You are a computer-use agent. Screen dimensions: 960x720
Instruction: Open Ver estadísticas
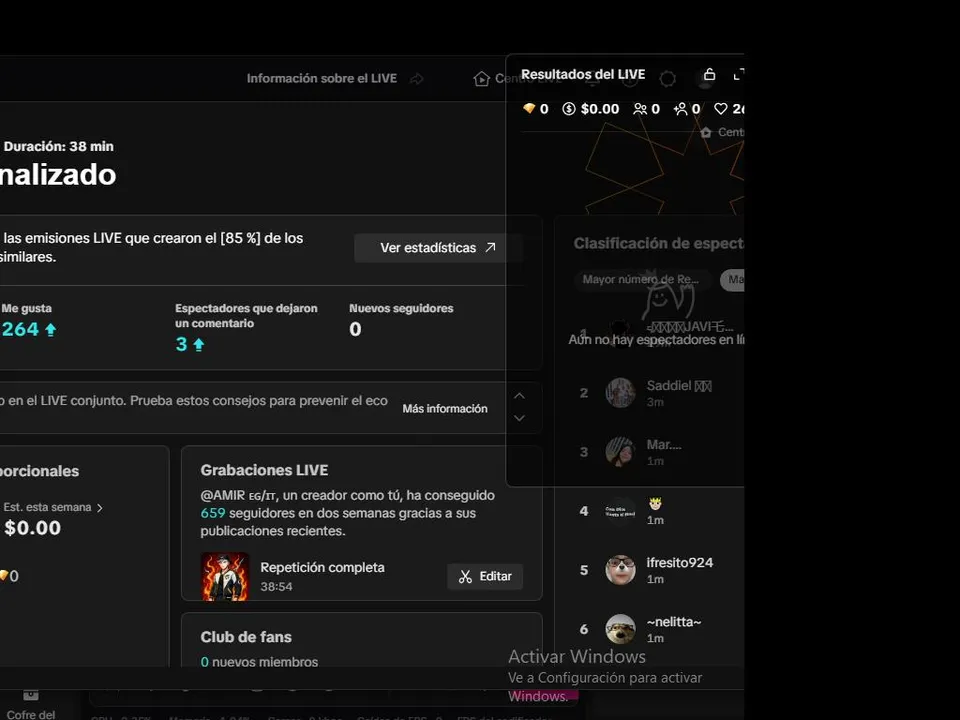tap(438, 248)
